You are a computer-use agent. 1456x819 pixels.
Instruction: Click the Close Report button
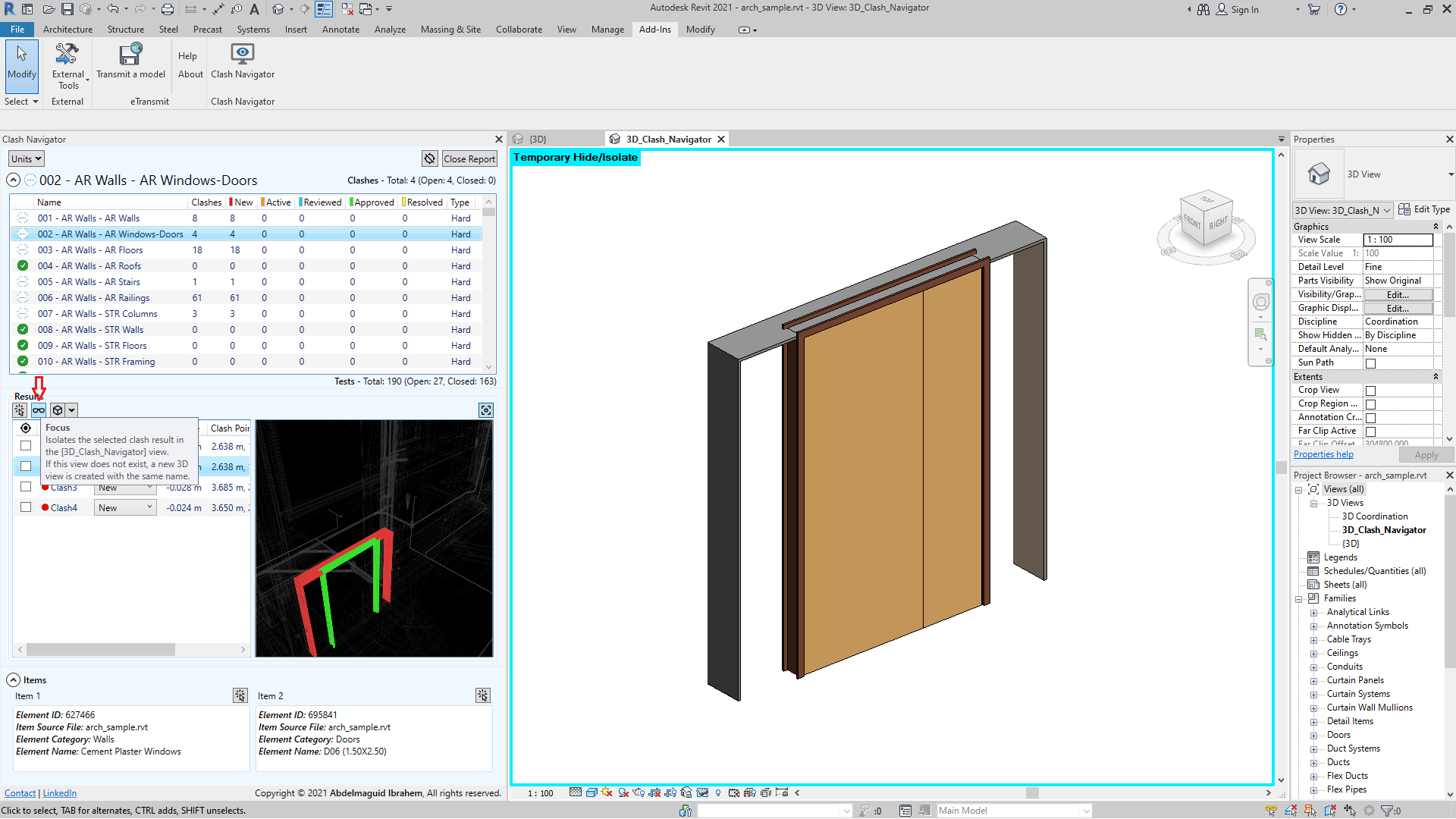point(469,158)
